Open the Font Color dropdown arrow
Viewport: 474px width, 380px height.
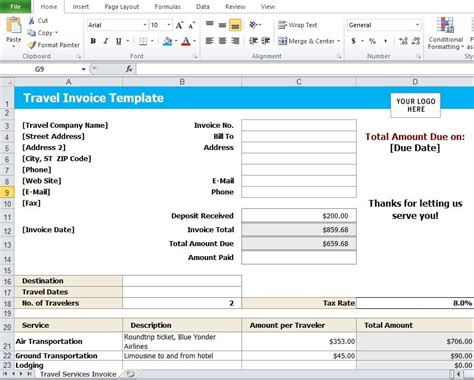tap(195, 41)
